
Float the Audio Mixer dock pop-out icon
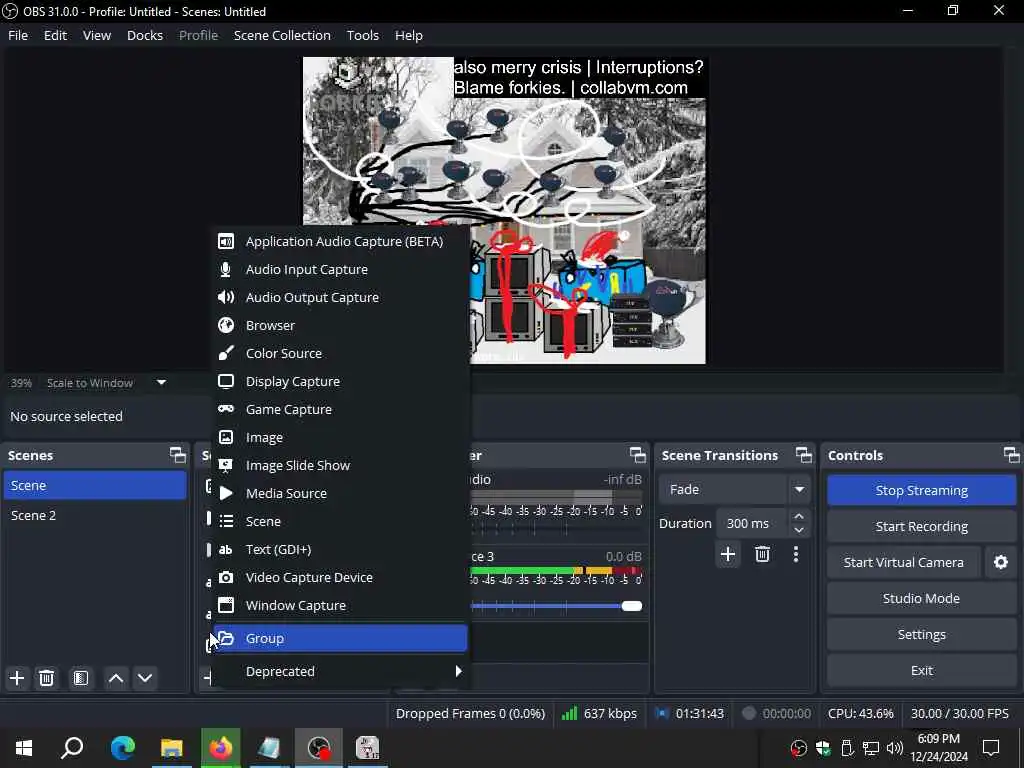coord(637,455)
